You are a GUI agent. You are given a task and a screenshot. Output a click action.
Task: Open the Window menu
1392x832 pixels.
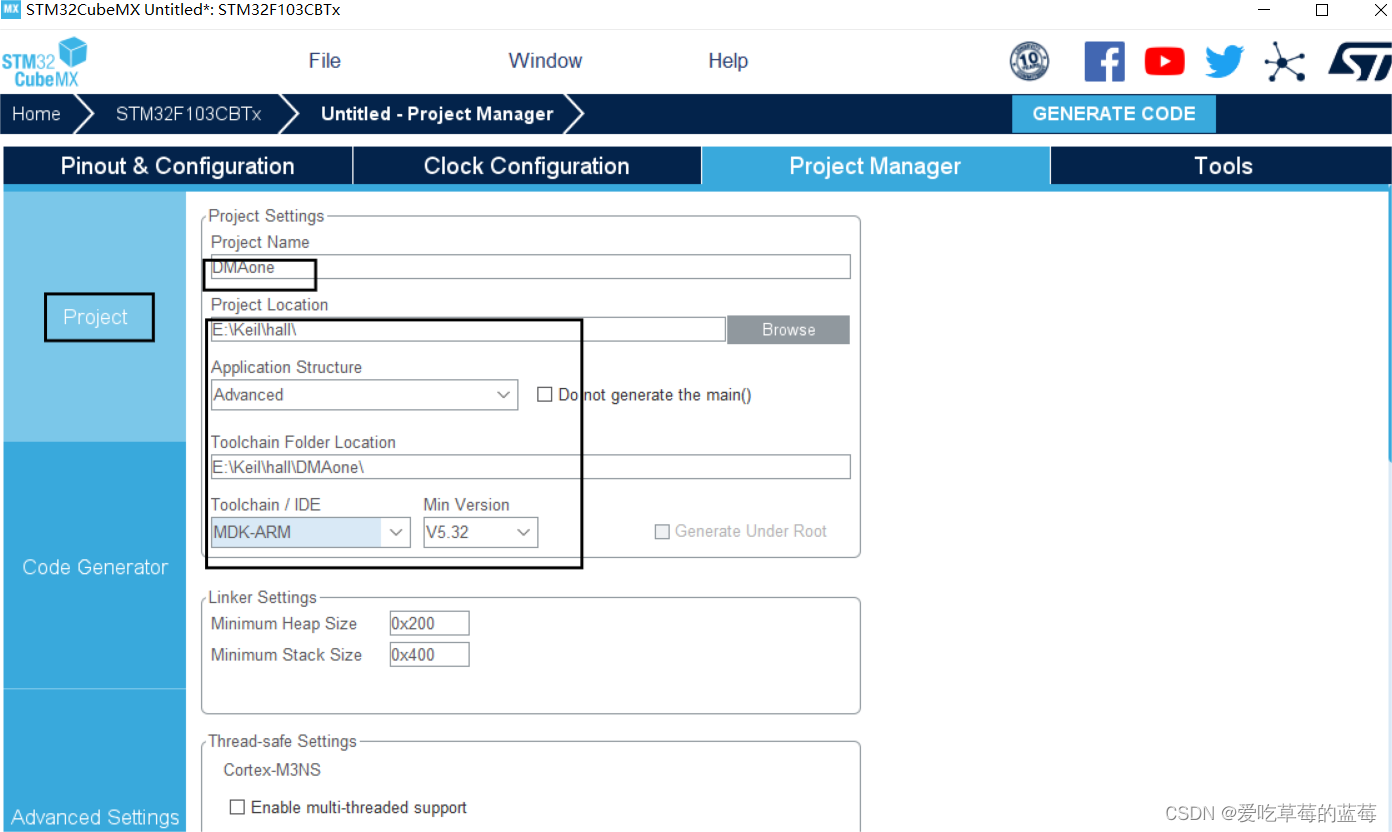545,61
